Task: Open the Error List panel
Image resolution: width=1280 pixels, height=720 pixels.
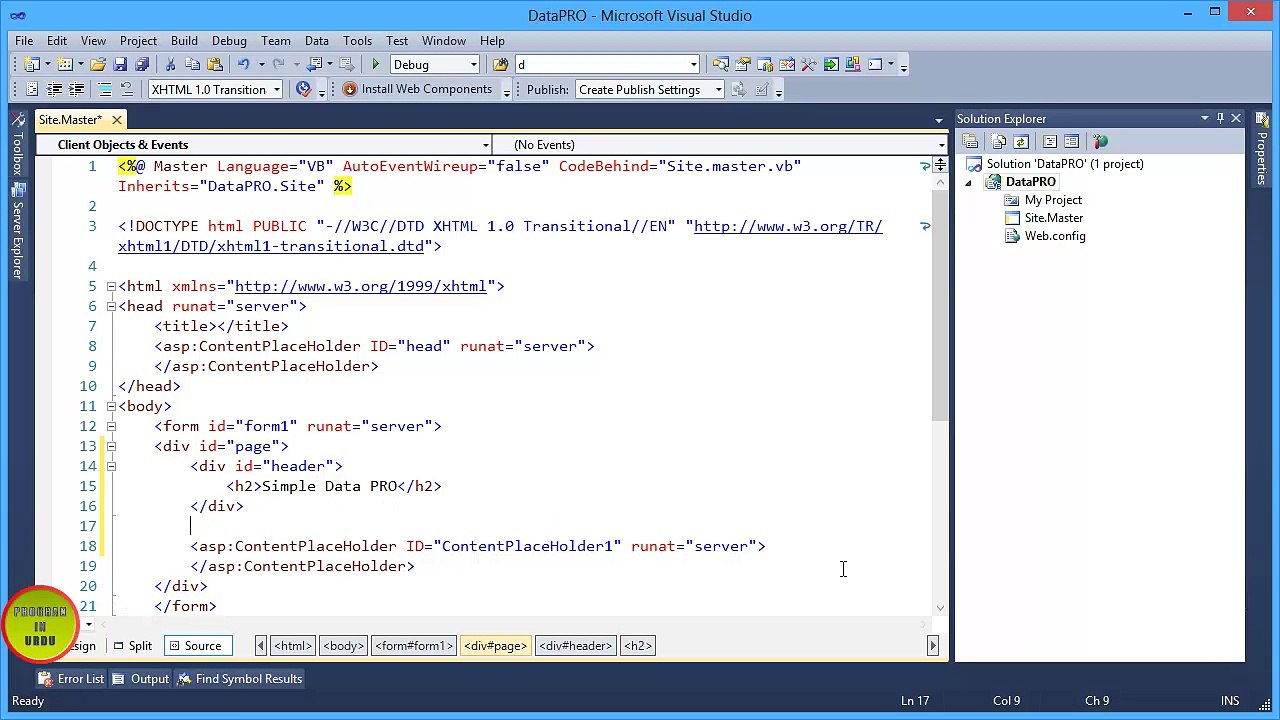Action: (72, 679)
